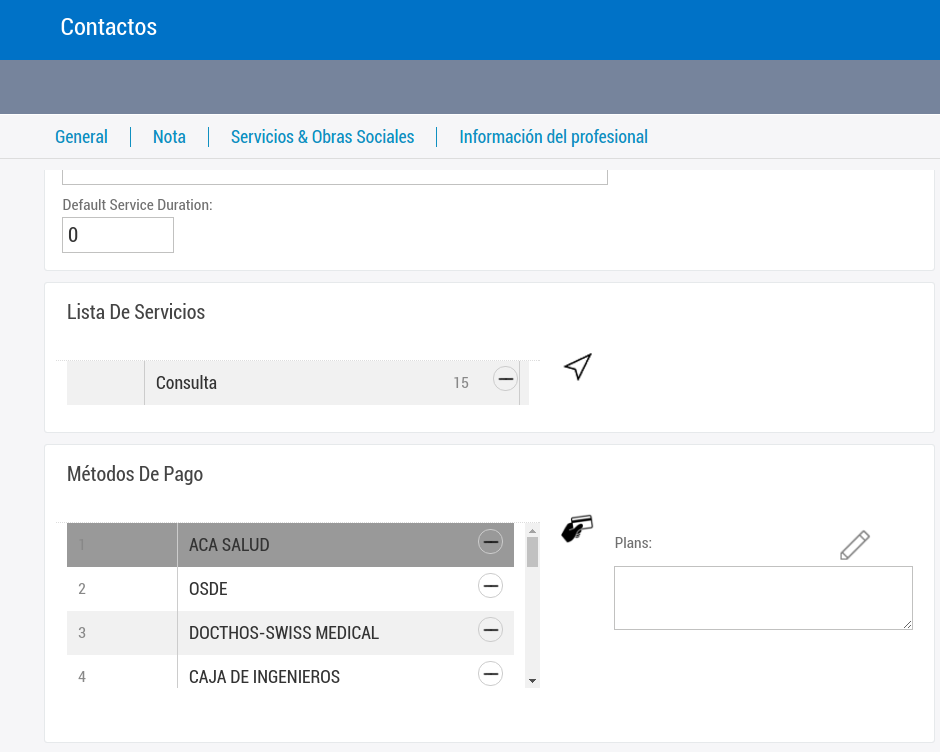Switch to the Nota tab
The height and width of the screenshot is (752, 940).
click(x=169, y=137)
